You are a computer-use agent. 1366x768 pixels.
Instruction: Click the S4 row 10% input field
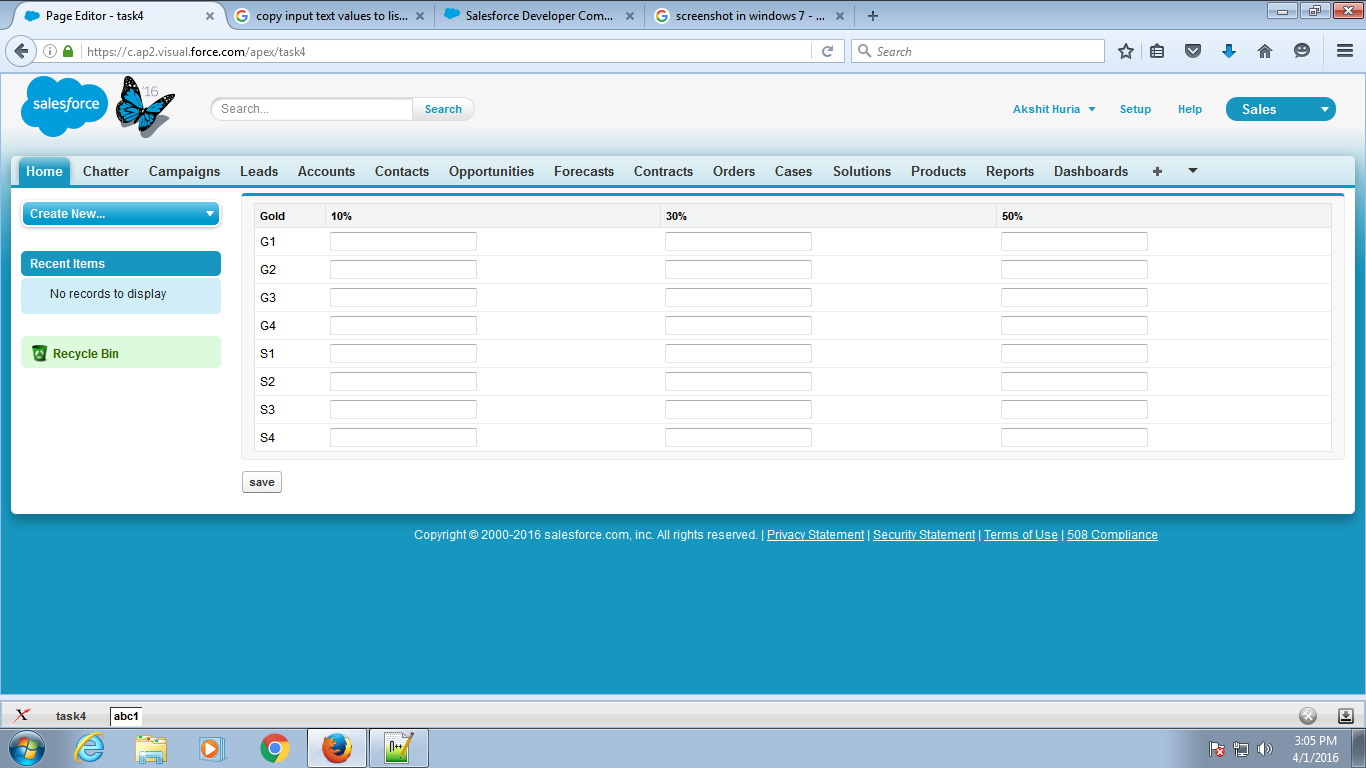click(x=403, y=438)
